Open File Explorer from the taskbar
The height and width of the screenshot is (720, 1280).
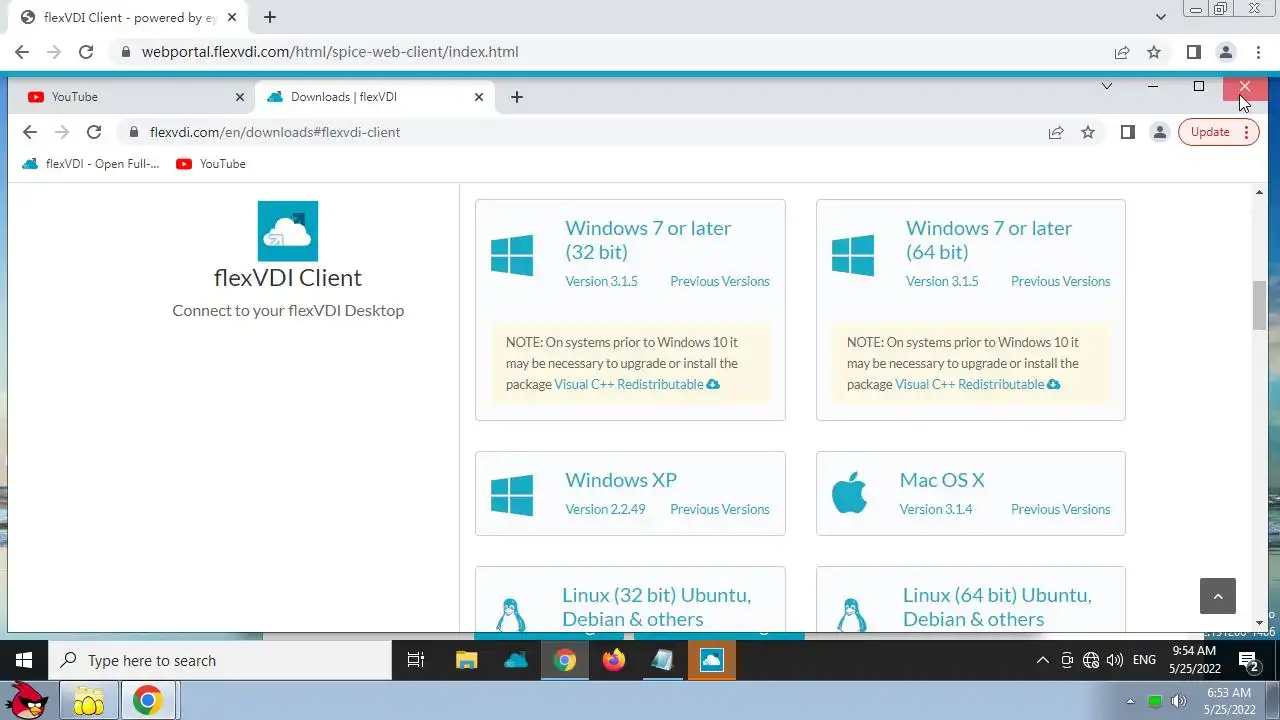pyautogui.click(x=467, y=660)
